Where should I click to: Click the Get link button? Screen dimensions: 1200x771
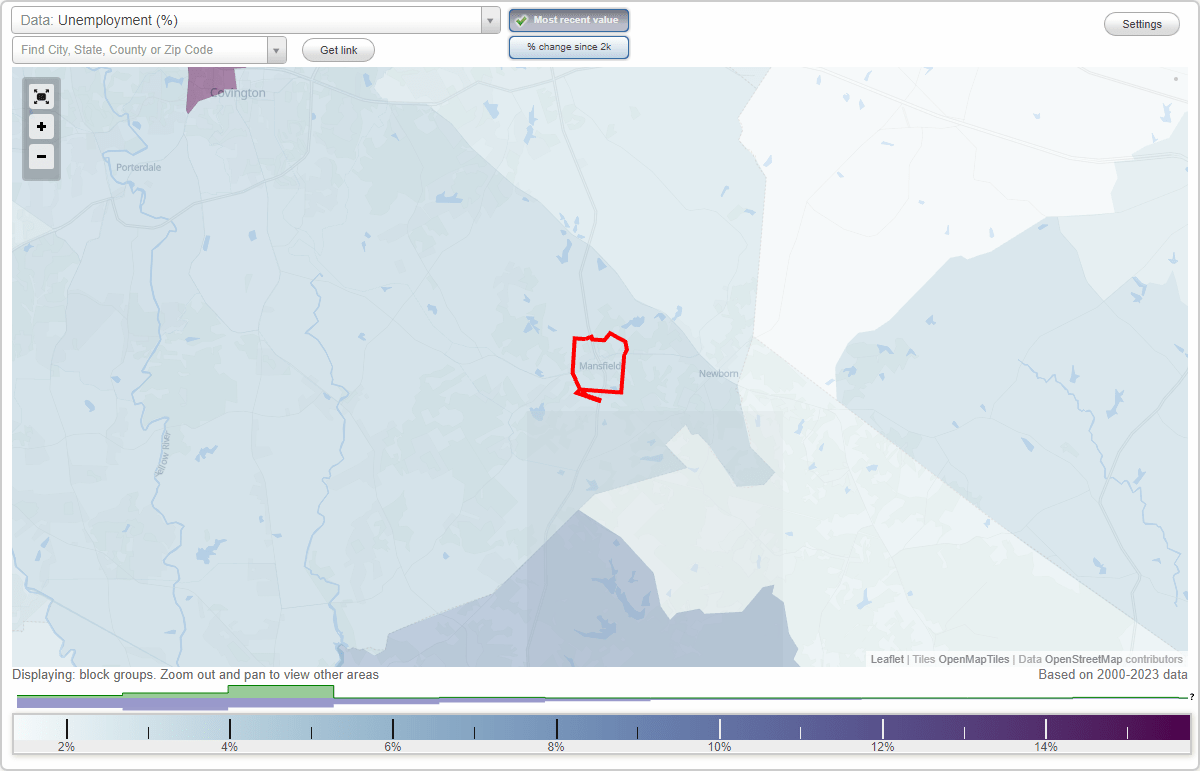337,49
